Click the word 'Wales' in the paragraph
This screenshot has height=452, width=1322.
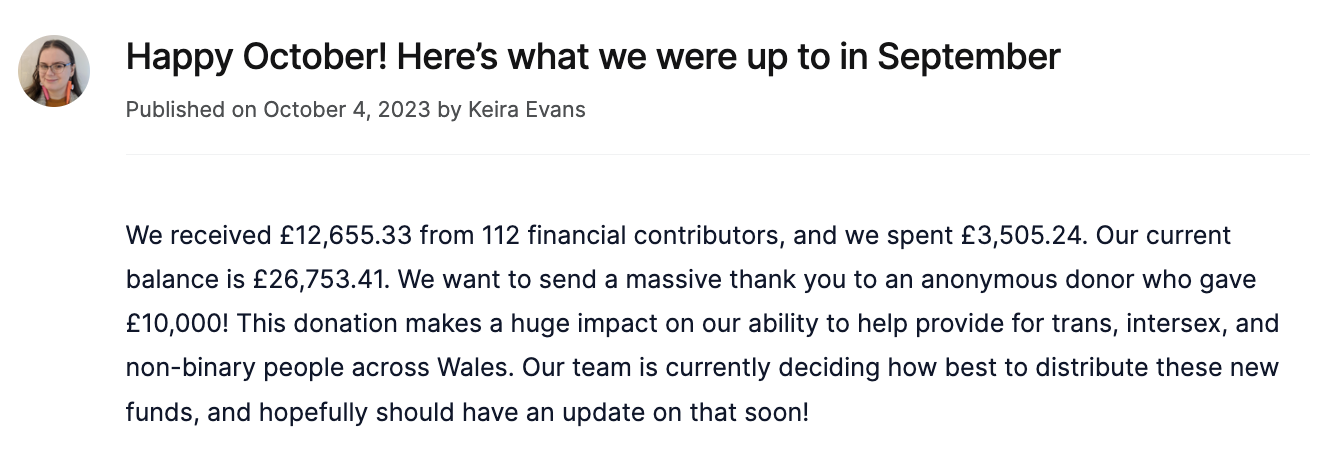click(475, 368)
